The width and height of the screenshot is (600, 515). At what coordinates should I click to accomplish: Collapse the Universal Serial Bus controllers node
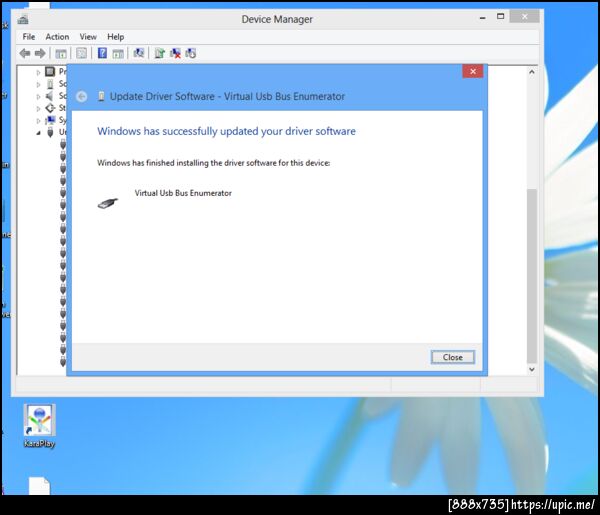click(x=38, y=133)
